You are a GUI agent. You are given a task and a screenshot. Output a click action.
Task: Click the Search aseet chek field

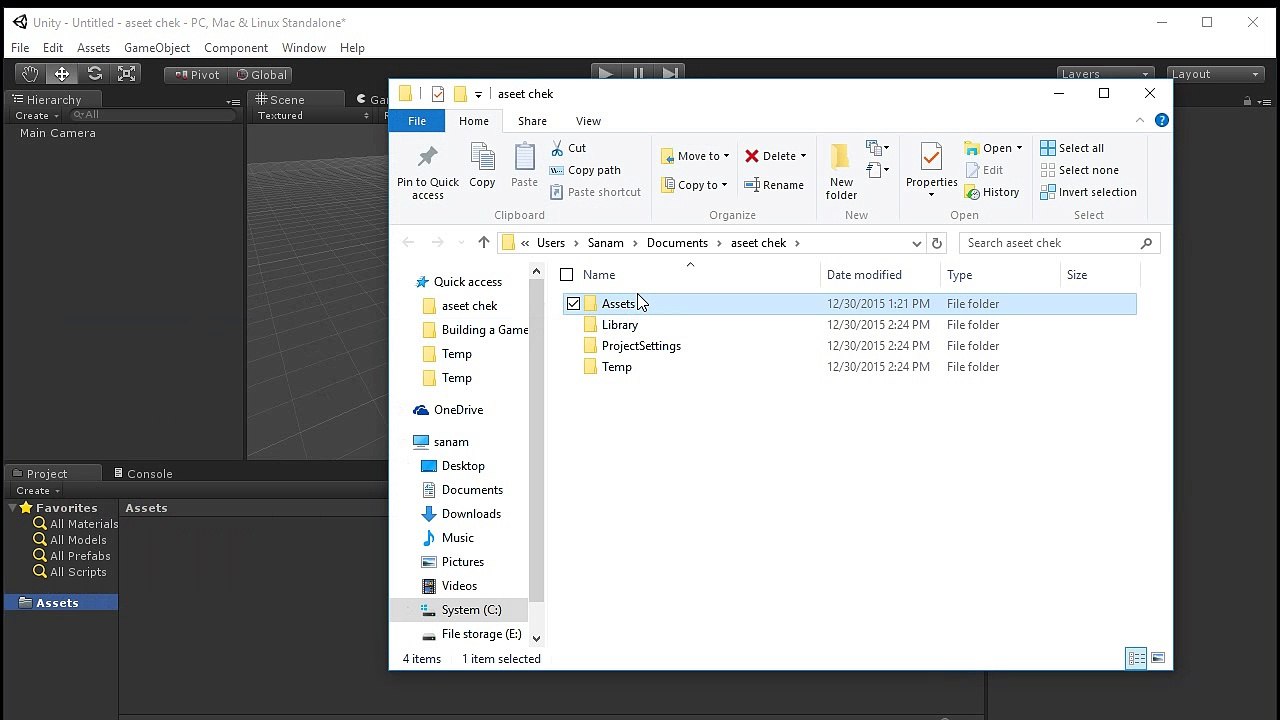click(x=1050, y=243)
